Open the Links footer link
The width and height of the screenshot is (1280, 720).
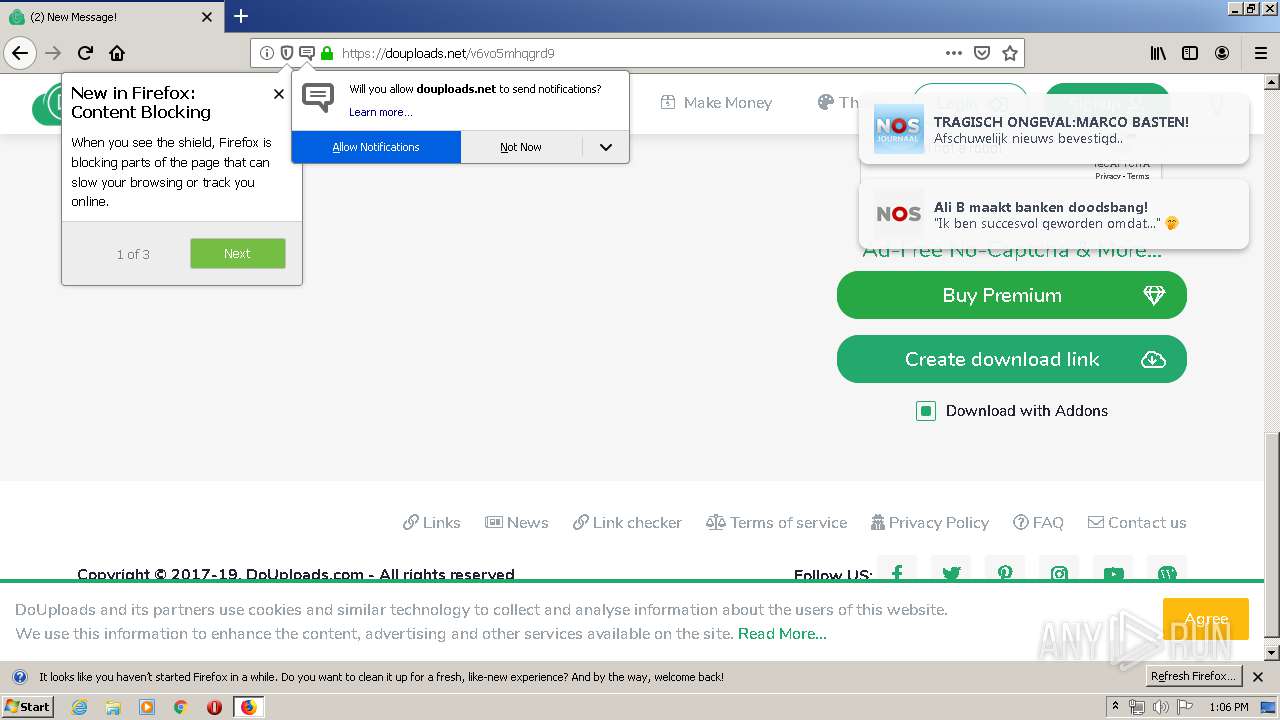(x=432, y=522)
